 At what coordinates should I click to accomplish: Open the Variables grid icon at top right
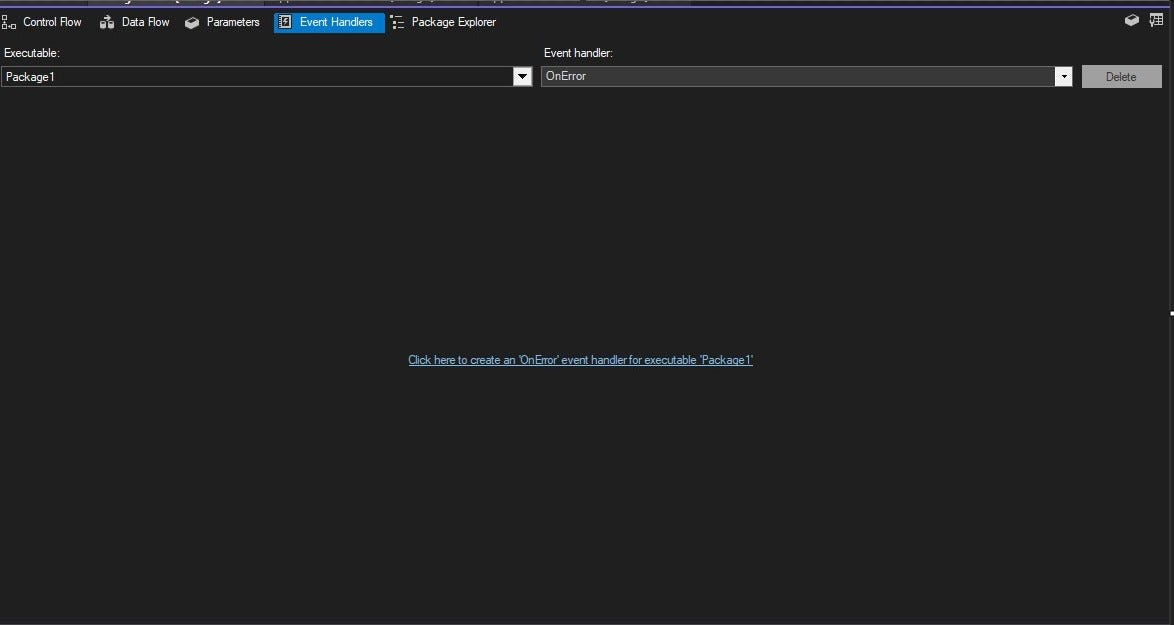(x=1156, y=20)
